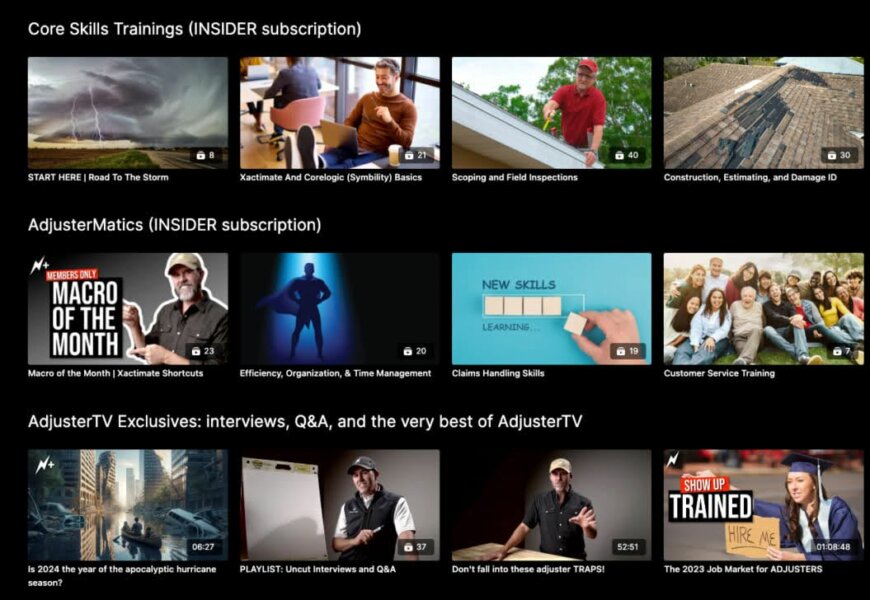This screenshot has width=870, height=600.
Task: Open PLAYLIST: Uncut Interviews and Q&A
Action: (338, 505)
